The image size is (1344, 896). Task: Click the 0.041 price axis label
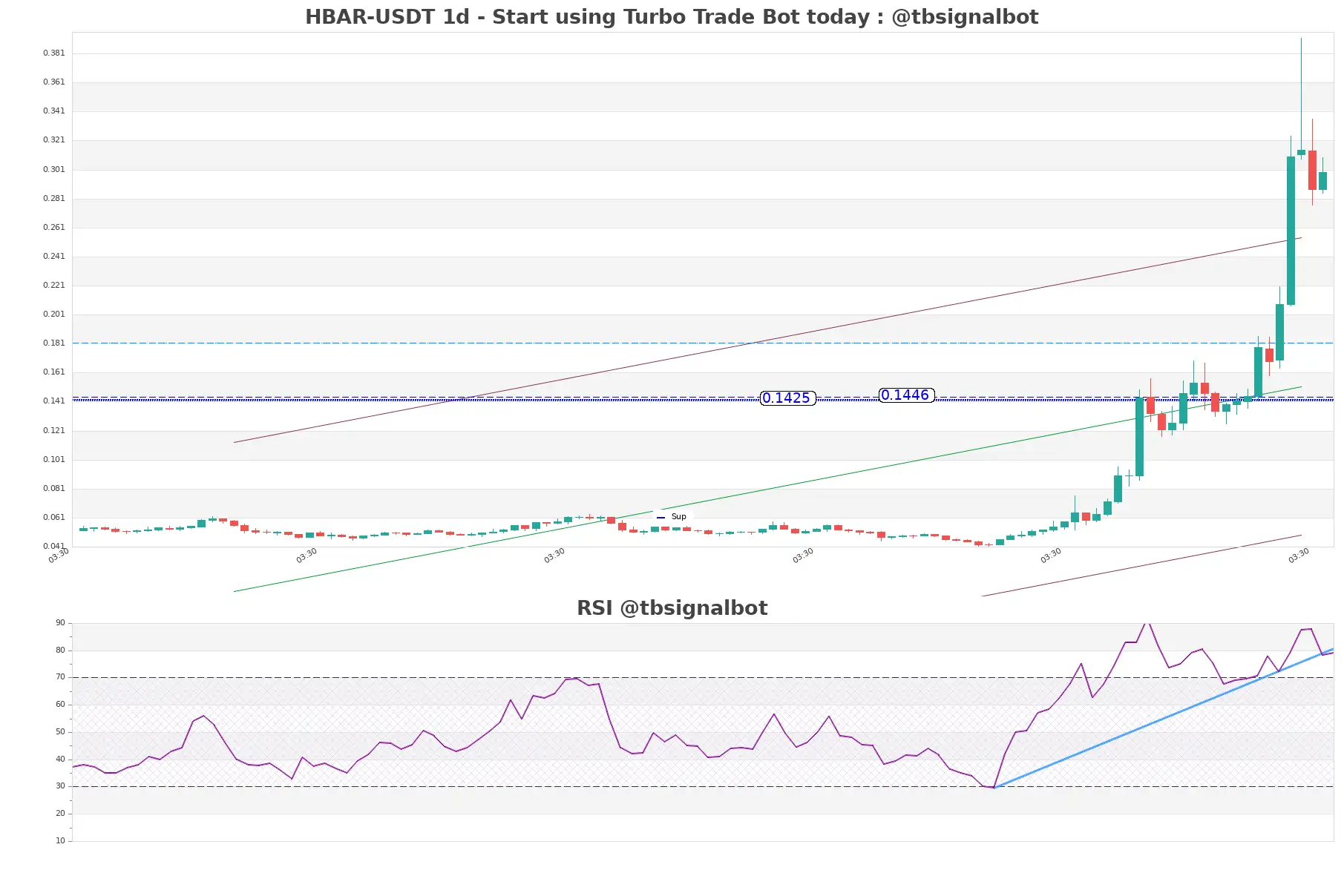[x=53, y=546]
